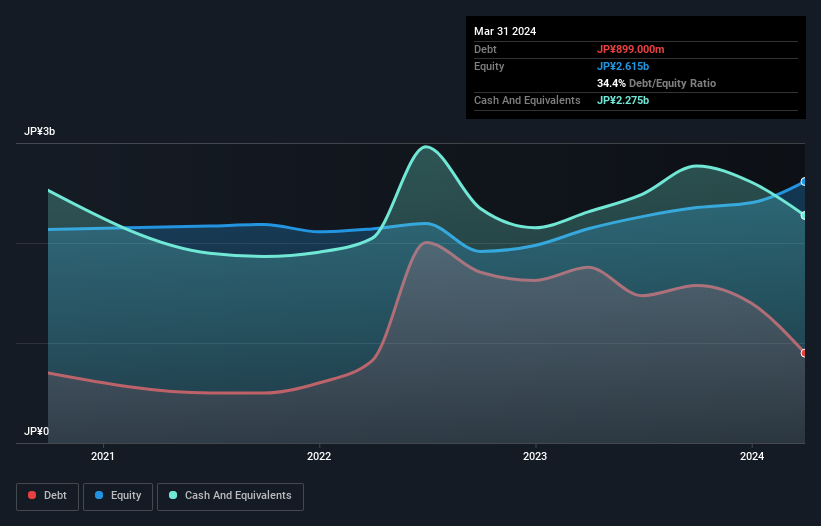Click the 34.4% Debt/Equity Ratio text
Image resolution: width=821 pixels, height=526 pixels.
[x=657, y=83]
